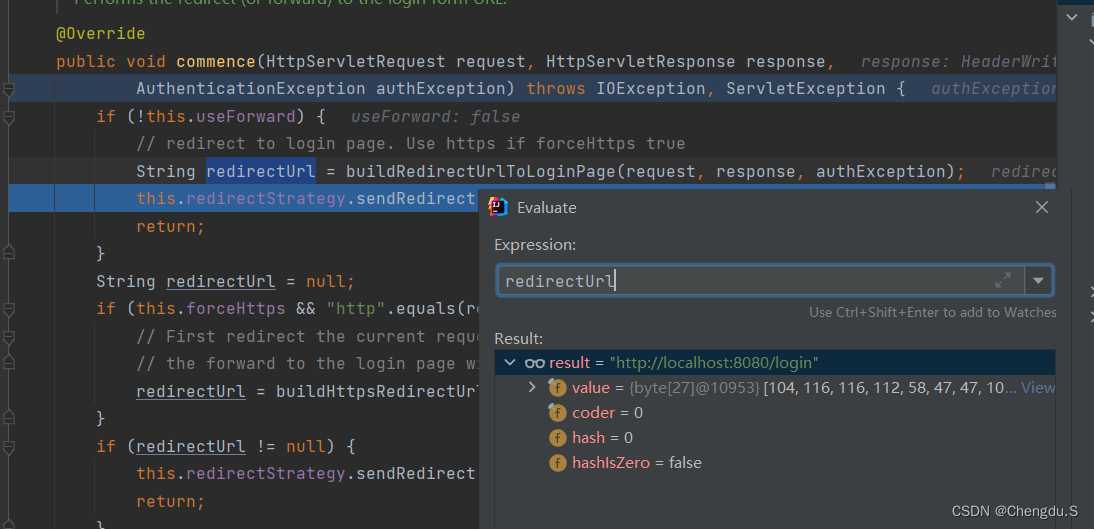This screenshot has height=529, width=1094.
Task: Toggle fold marker at if useForward line
Action: (8, 118)
